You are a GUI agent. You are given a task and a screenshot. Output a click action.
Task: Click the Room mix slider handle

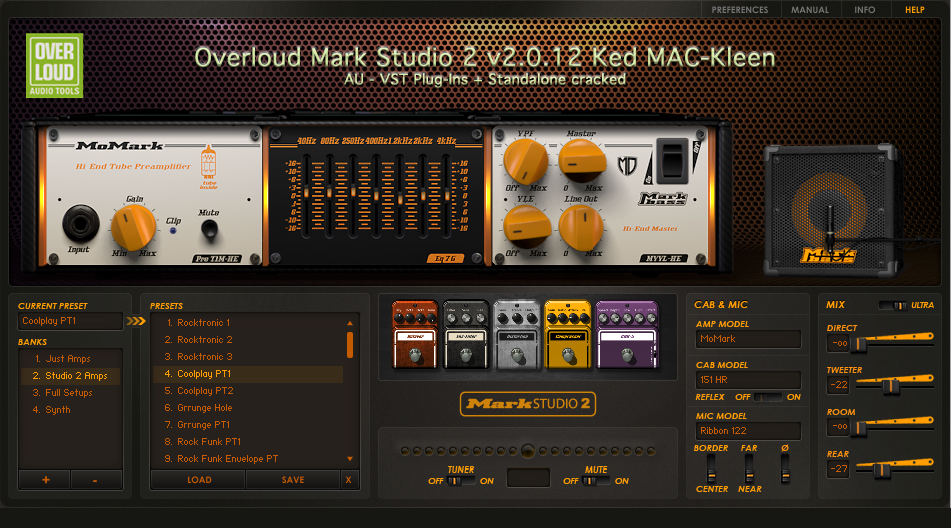858,428
